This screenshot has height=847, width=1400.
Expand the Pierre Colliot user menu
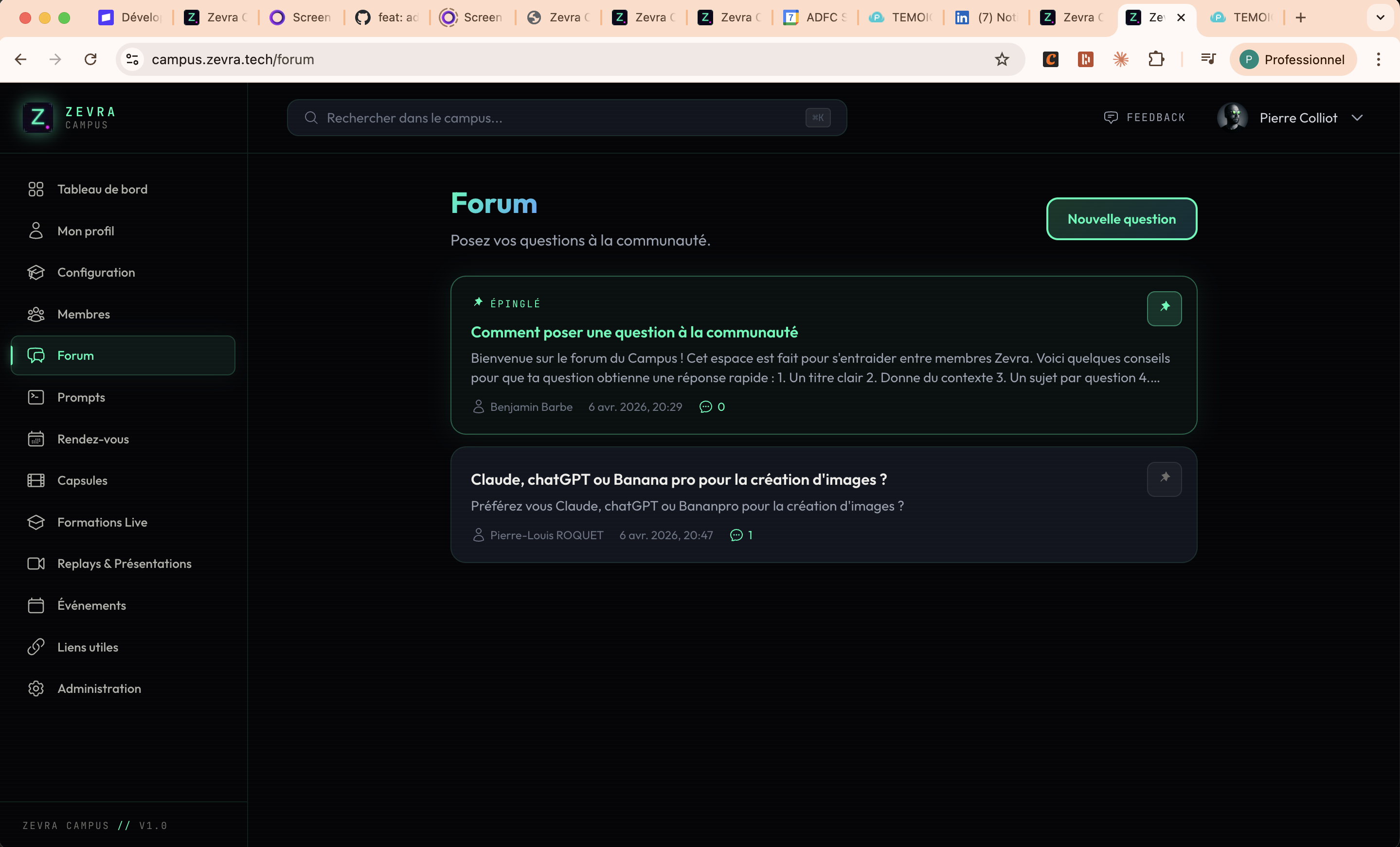(1357, 118)
